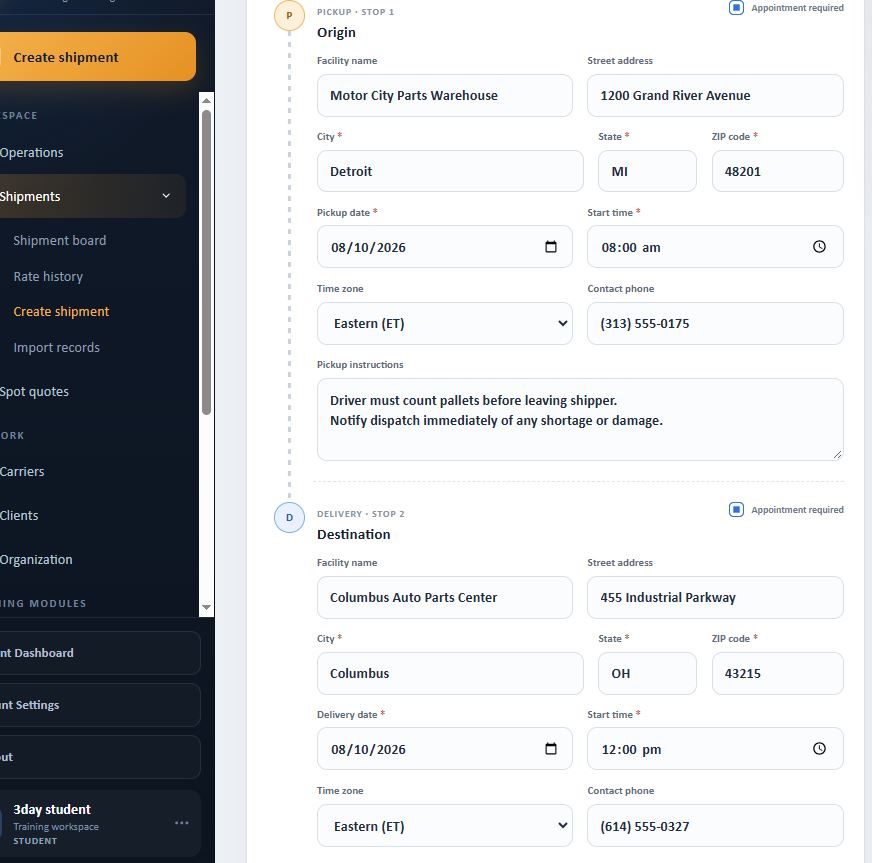This screenshot has width=872, height=863.
Task: Collapse the Shipments menu chevron
Action: 166,196
